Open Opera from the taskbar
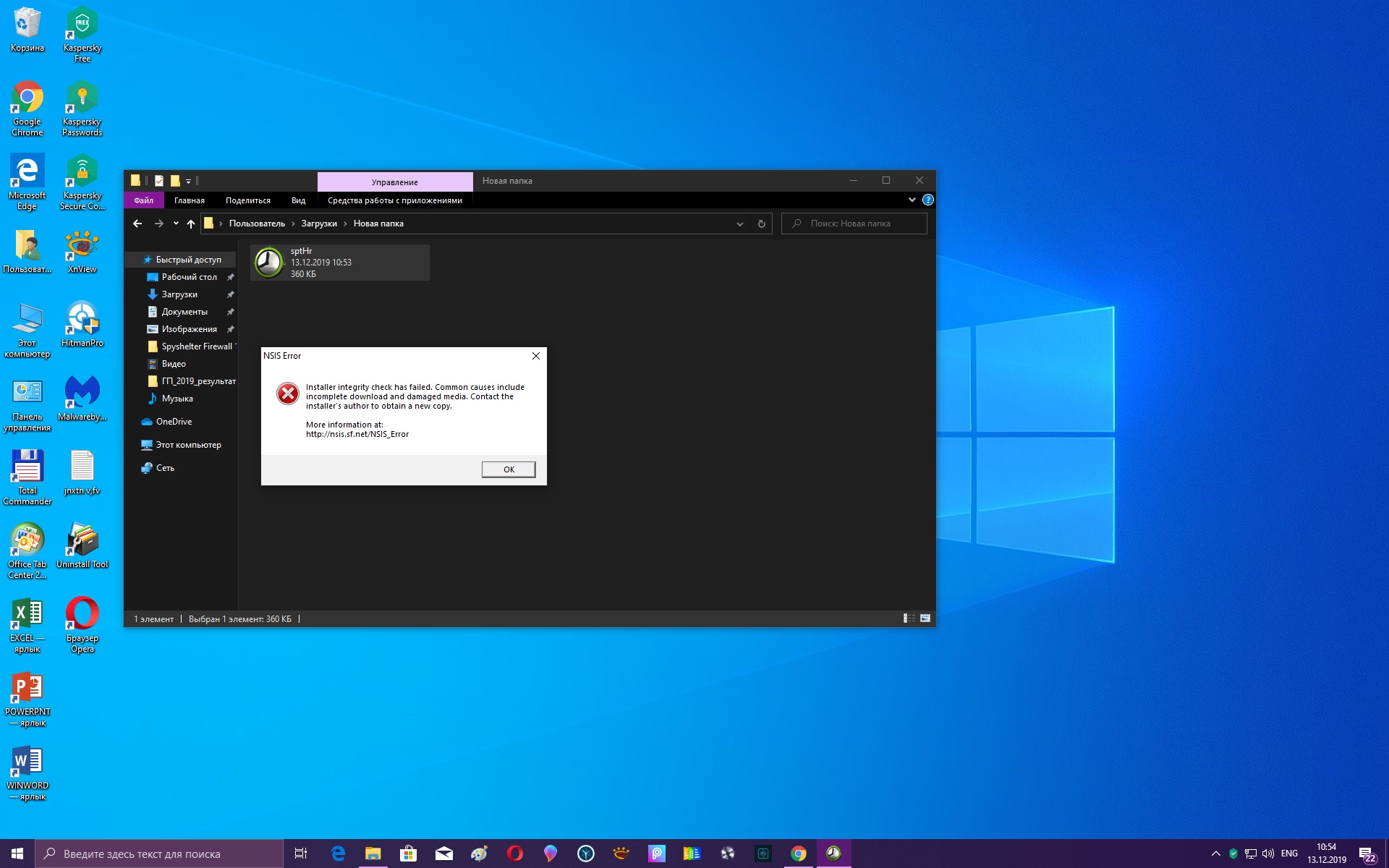 515,854
